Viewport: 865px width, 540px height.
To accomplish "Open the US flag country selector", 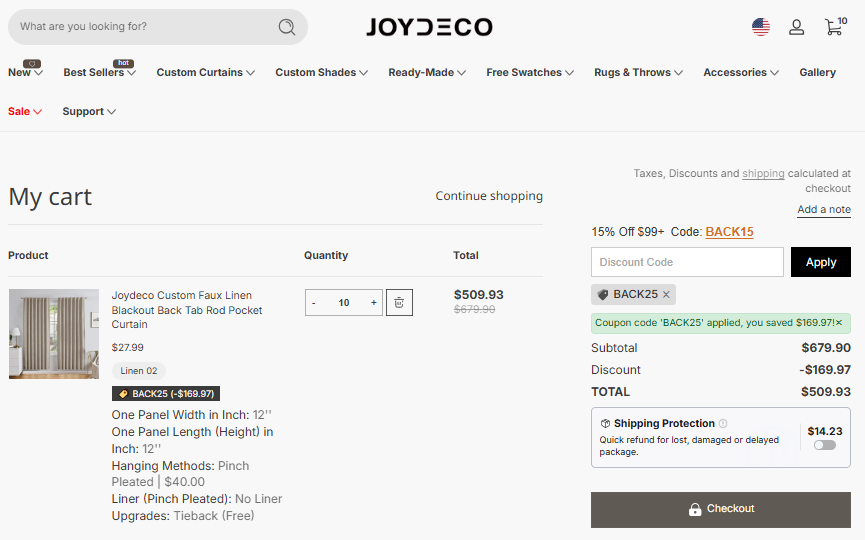I will coord(761,26).
